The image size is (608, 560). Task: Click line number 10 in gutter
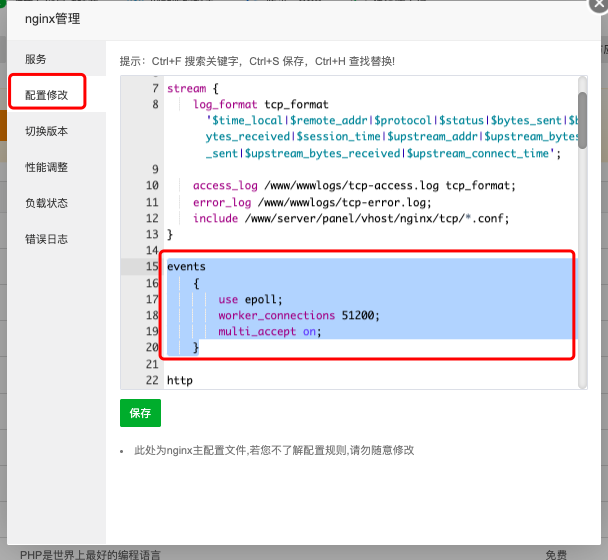[152, 186]
